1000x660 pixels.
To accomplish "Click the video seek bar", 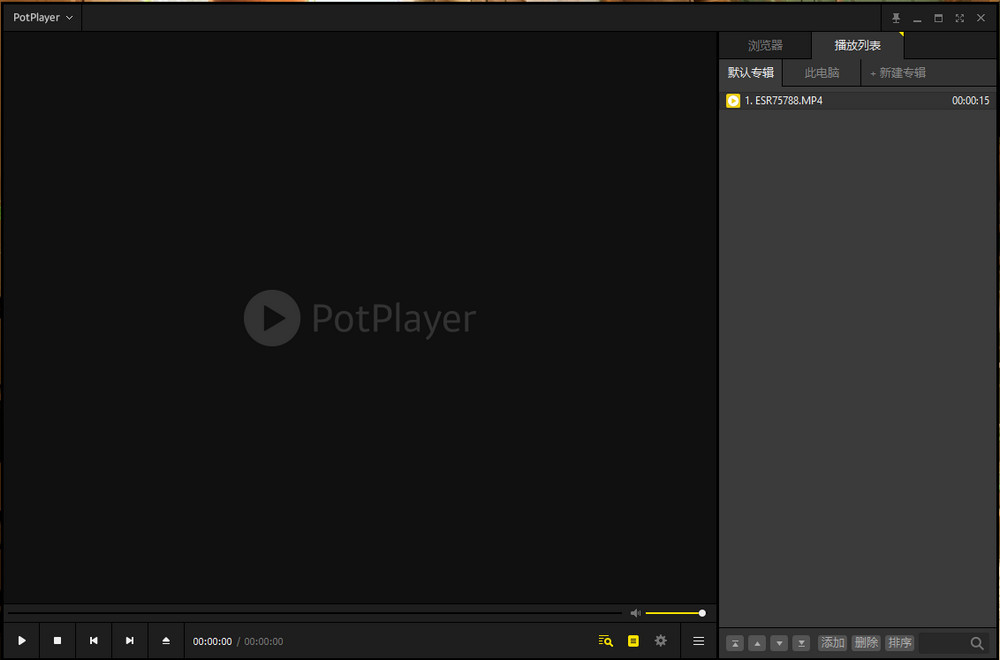I will (x=314, y=613).
